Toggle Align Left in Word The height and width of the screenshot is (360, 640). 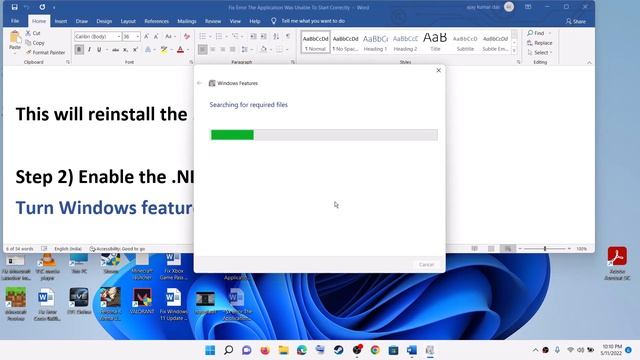tap(203, 49)
